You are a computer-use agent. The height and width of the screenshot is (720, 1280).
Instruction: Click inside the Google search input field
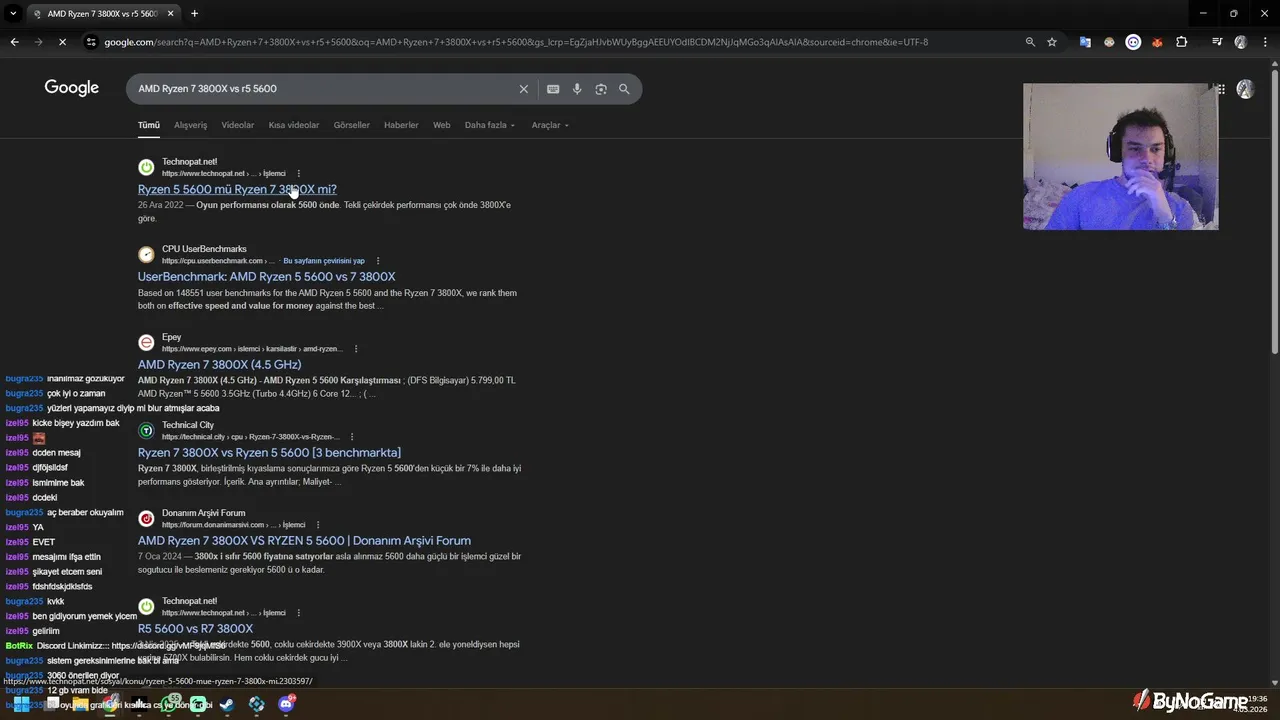click(x=325, y=89)
